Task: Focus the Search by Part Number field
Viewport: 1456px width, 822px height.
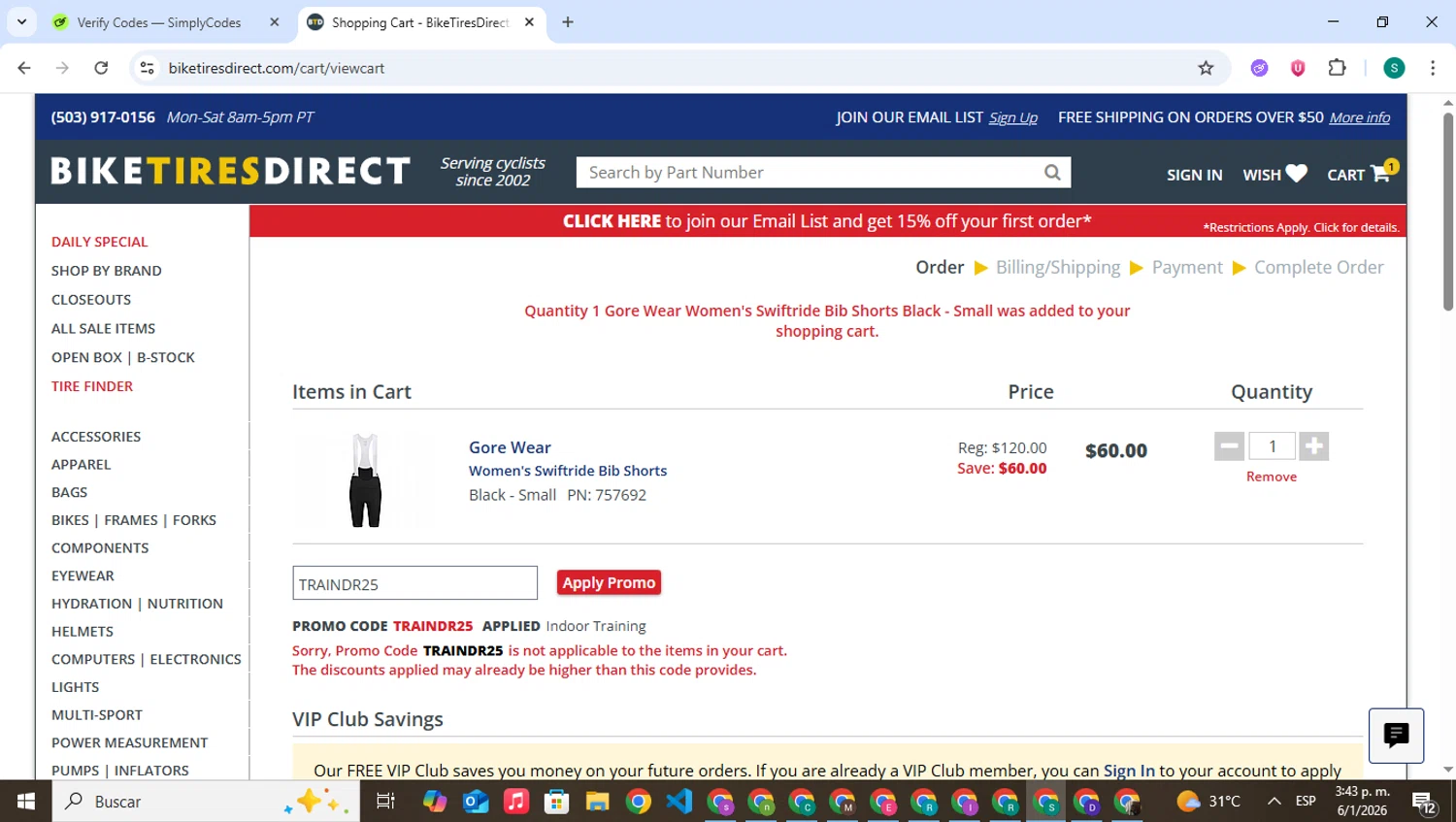Action: 810,173
